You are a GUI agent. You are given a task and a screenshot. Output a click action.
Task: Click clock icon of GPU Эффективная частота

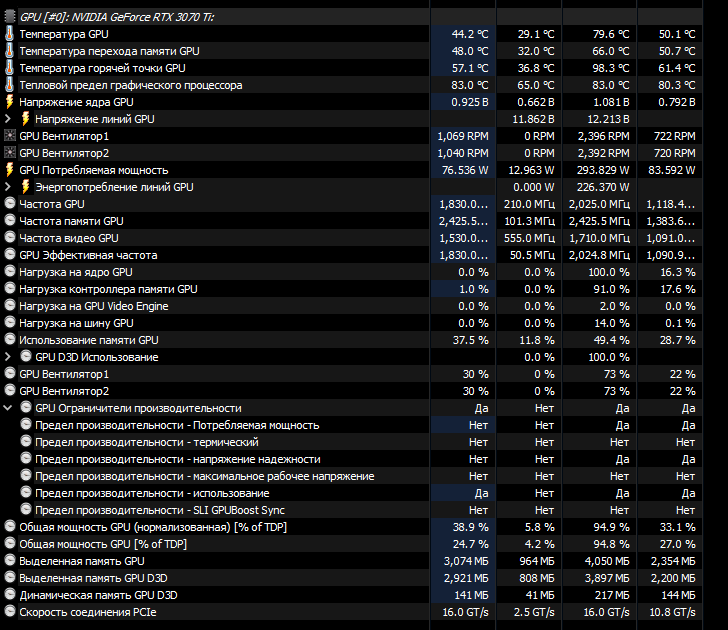tap(10, 254)
